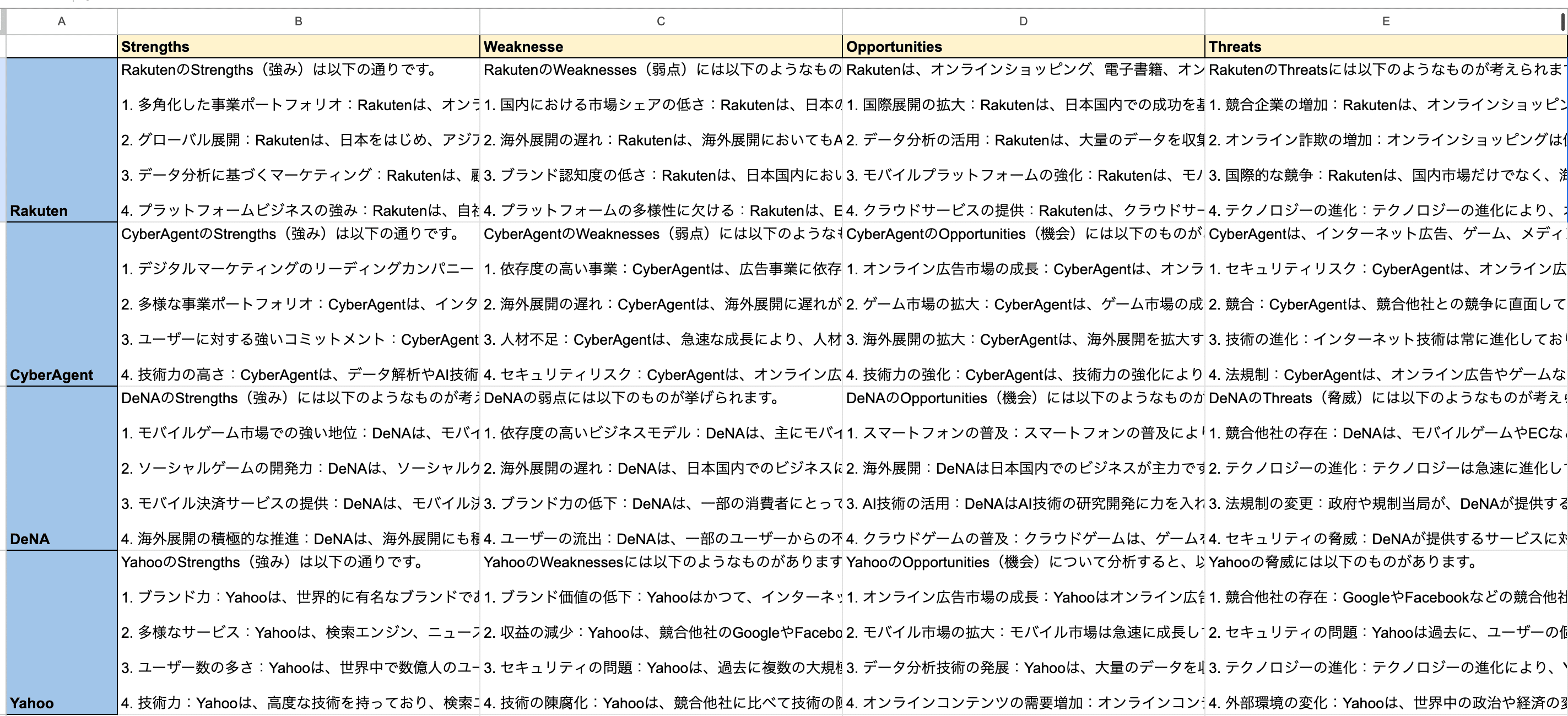Select column D header
The image size is (1568, 716).
tap(1023, 21)
